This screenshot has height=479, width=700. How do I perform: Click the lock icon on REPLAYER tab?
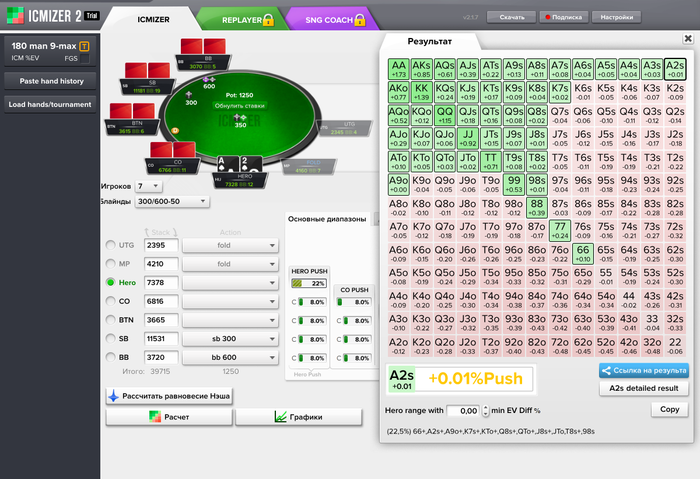pos(268,20)
